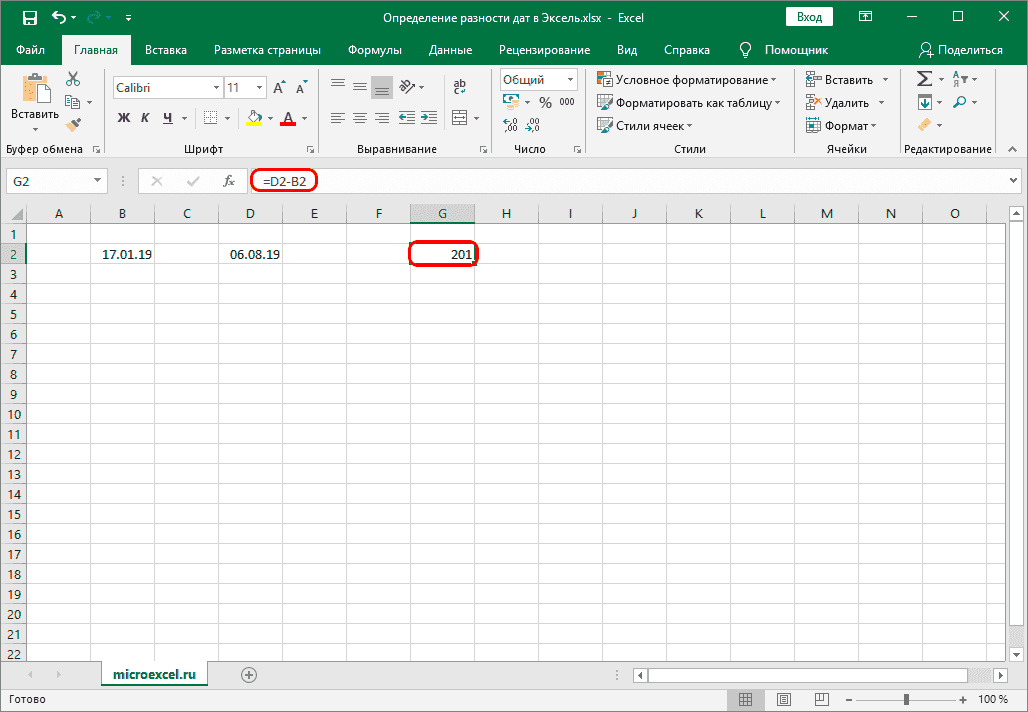Open the Формулы ribbon tab

[375, 50]
